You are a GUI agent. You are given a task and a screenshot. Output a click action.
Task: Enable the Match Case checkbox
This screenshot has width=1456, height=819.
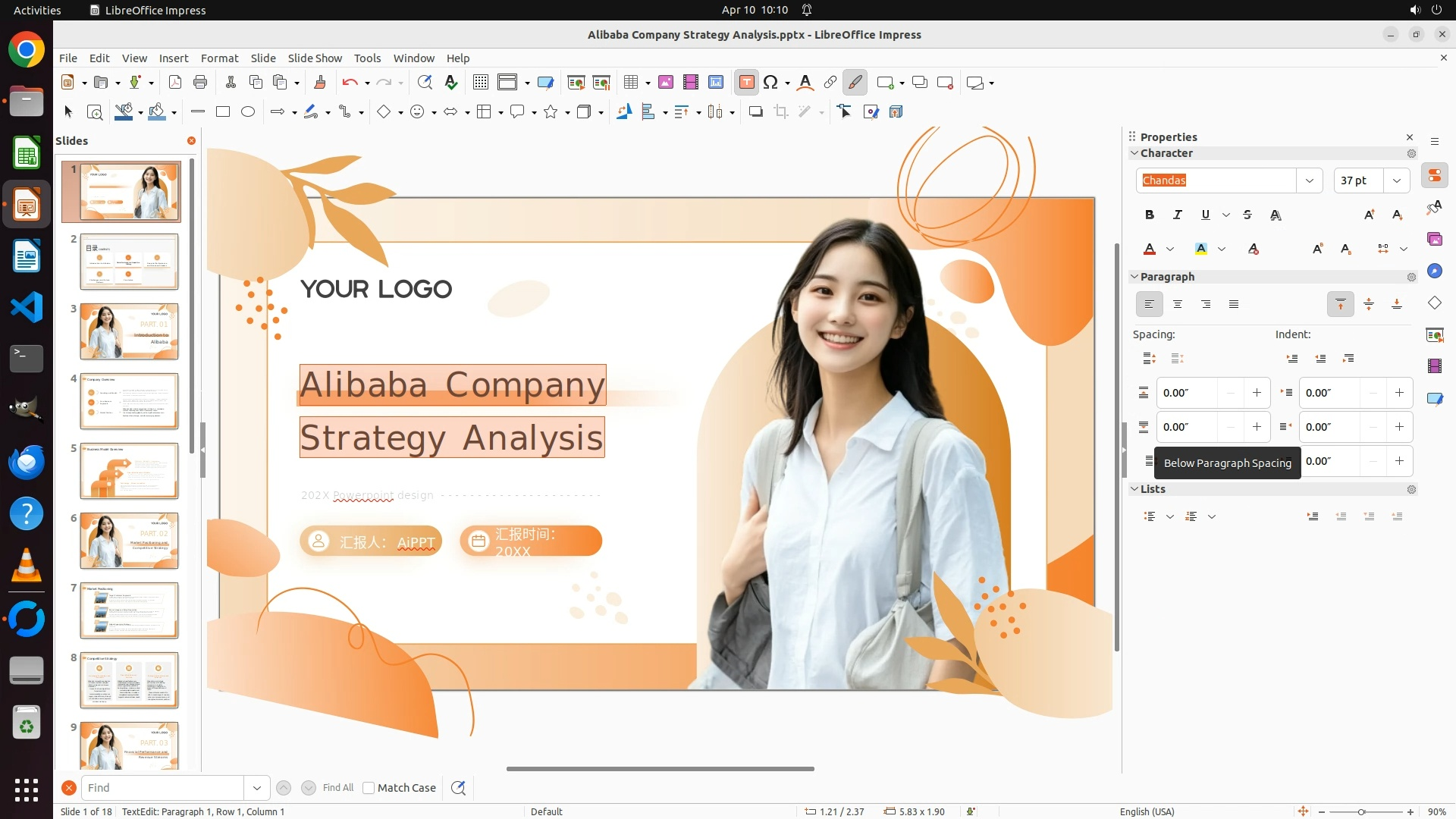click(369, 788)
